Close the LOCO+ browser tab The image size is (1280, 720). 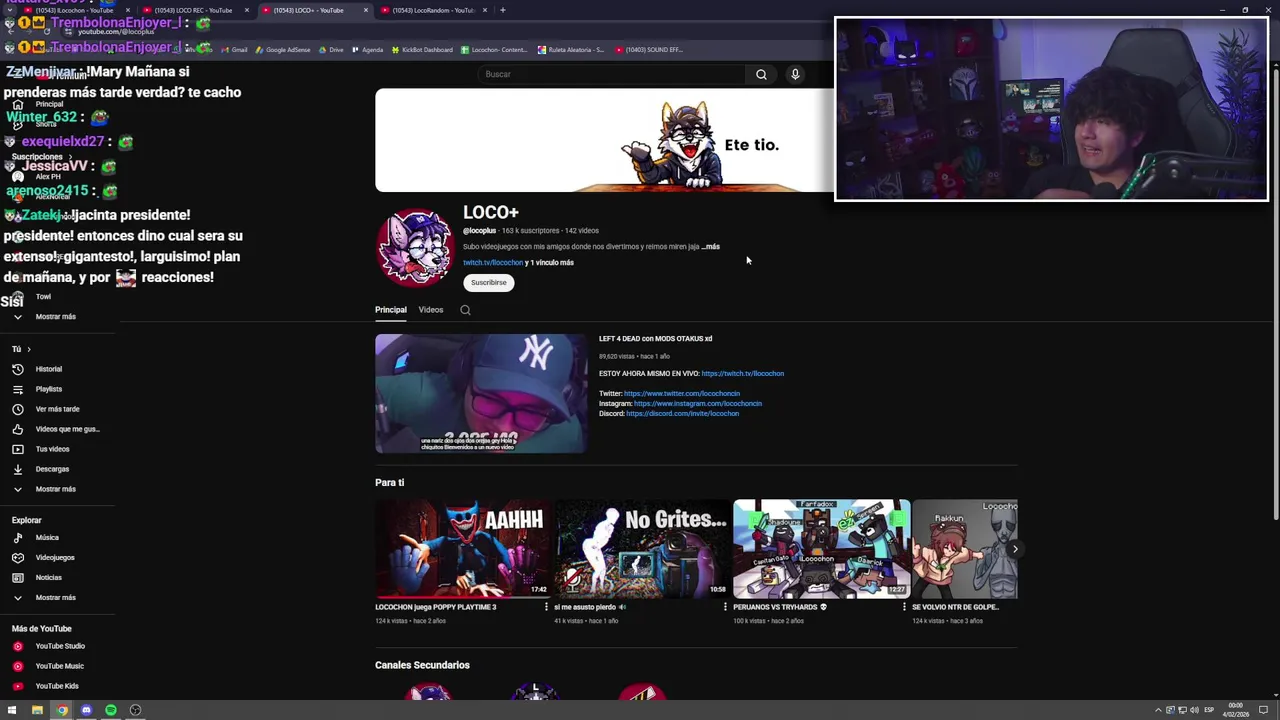[x=365, y=10]
